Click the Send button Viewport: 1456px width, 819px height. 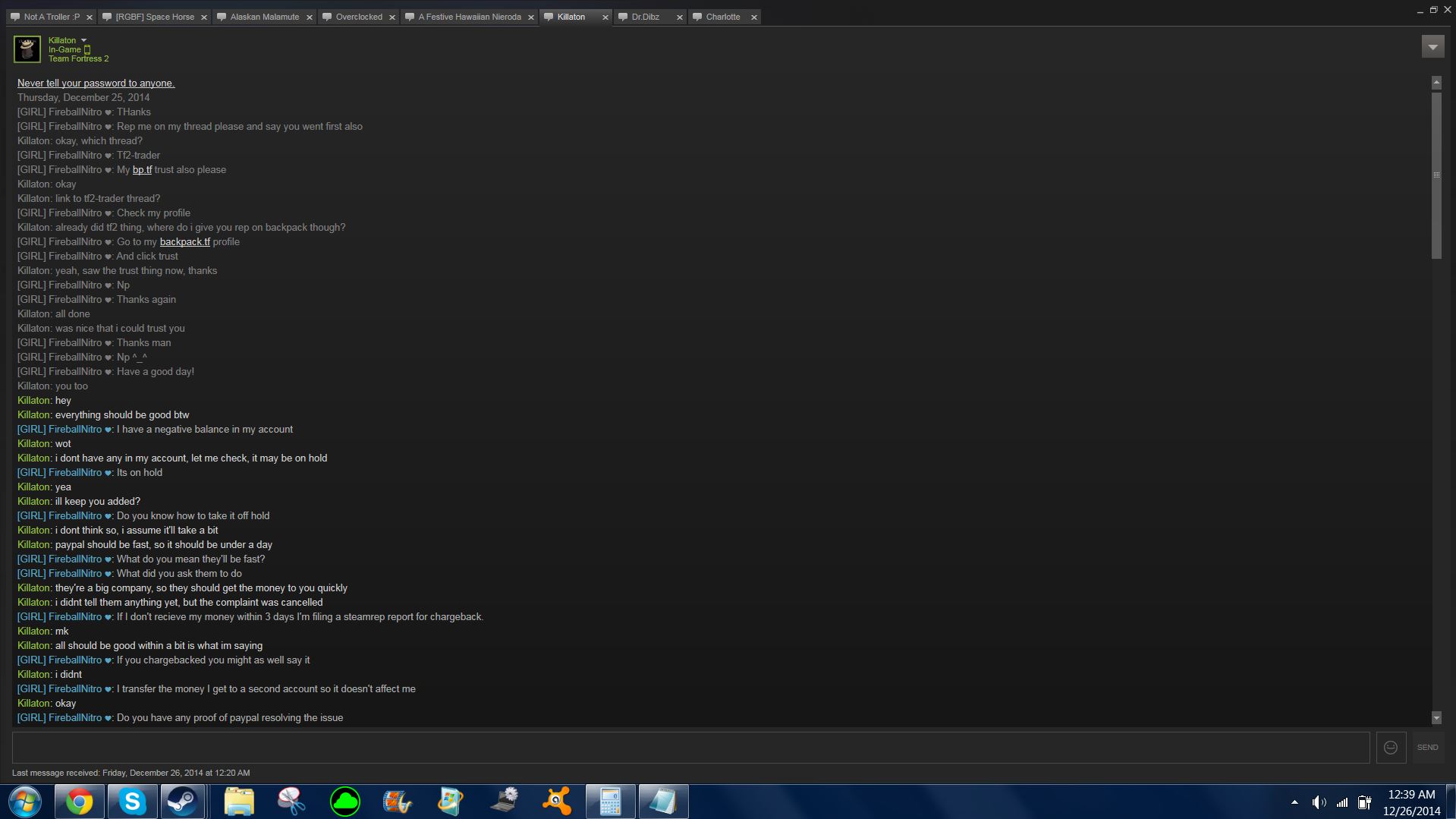tap(1426, 748)
